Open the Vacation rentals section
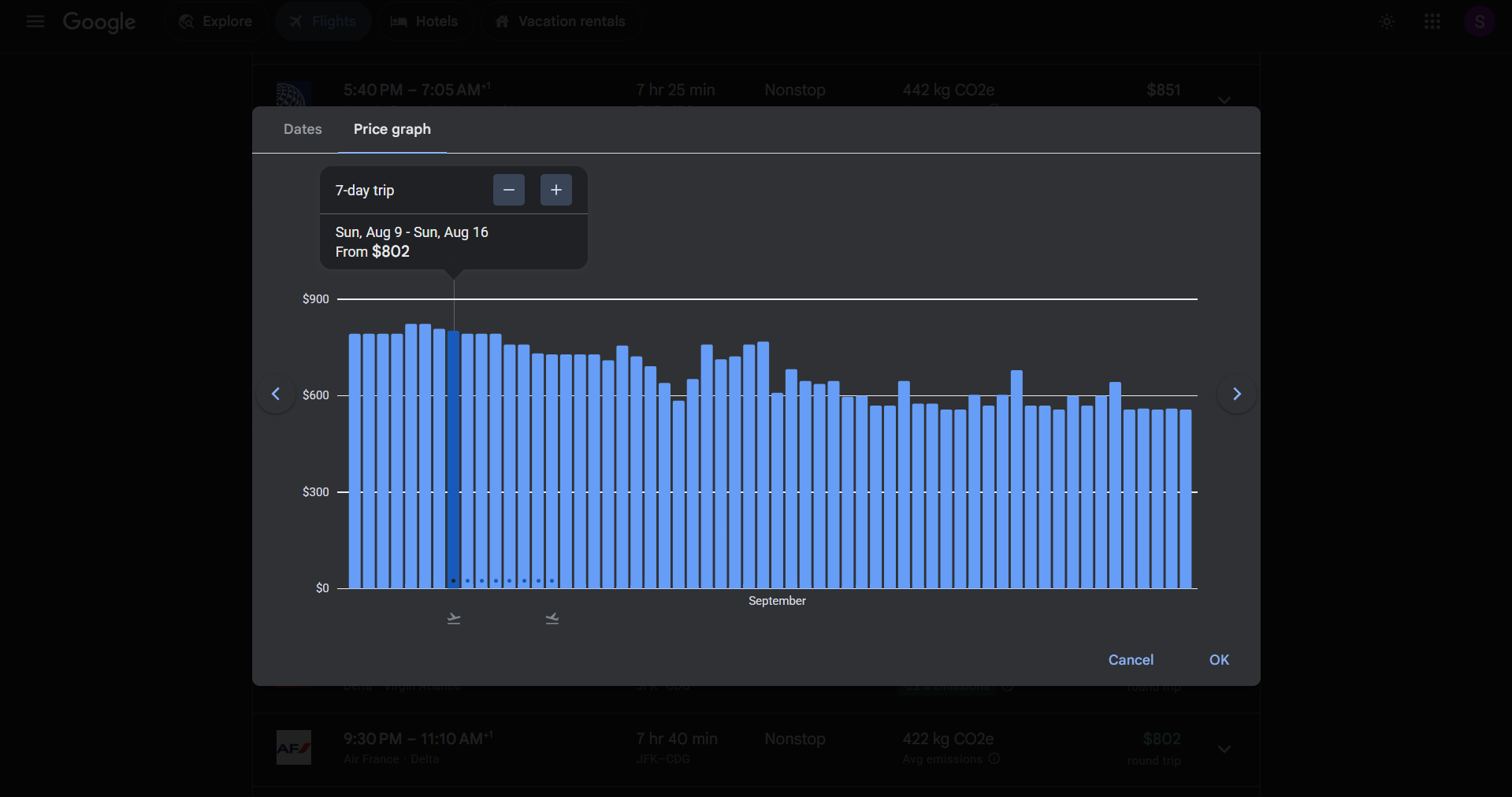1512x797 pixels. point(560,21)
